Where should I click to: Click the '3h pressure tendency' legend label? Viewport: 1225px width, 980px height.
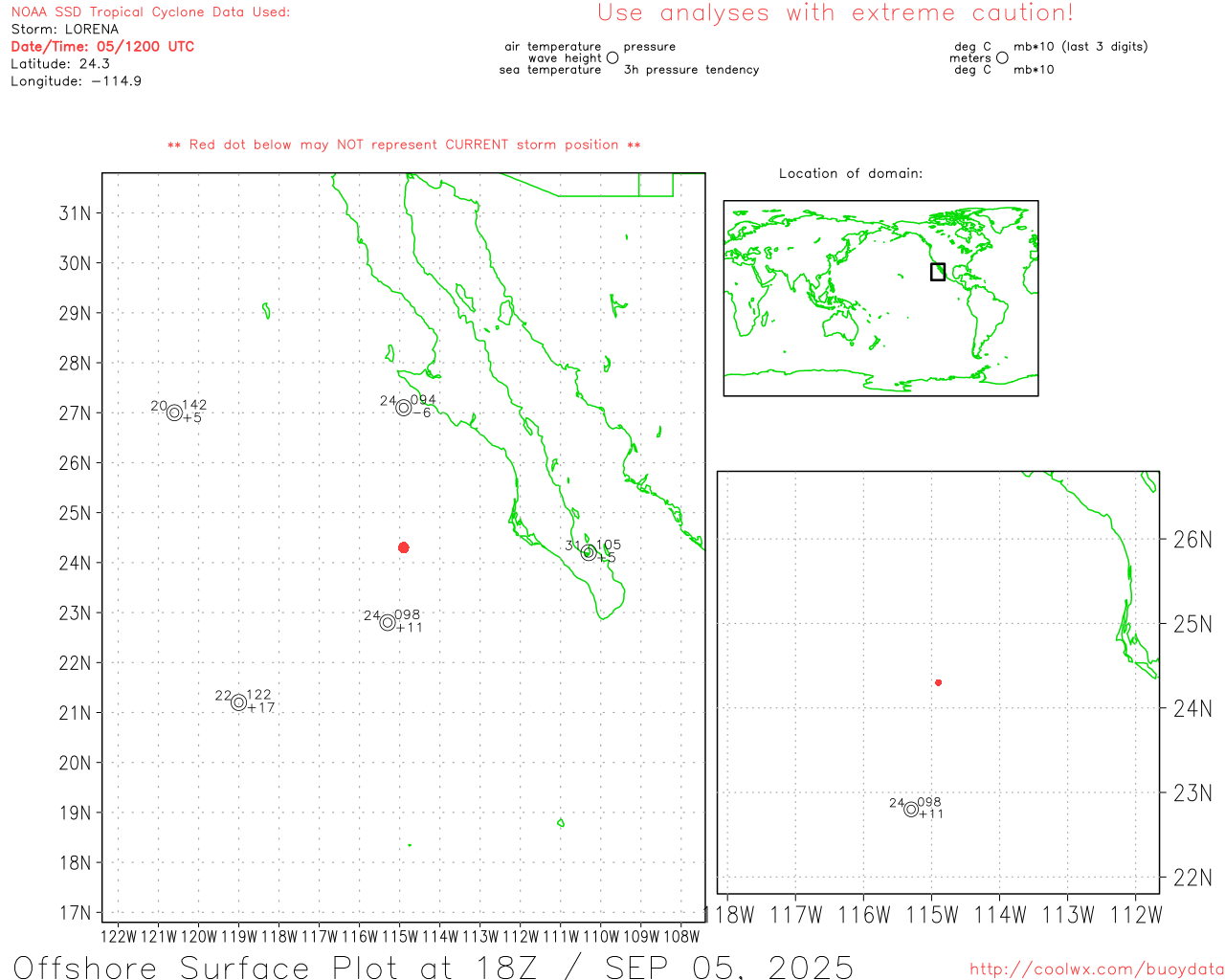coord(691,70)
